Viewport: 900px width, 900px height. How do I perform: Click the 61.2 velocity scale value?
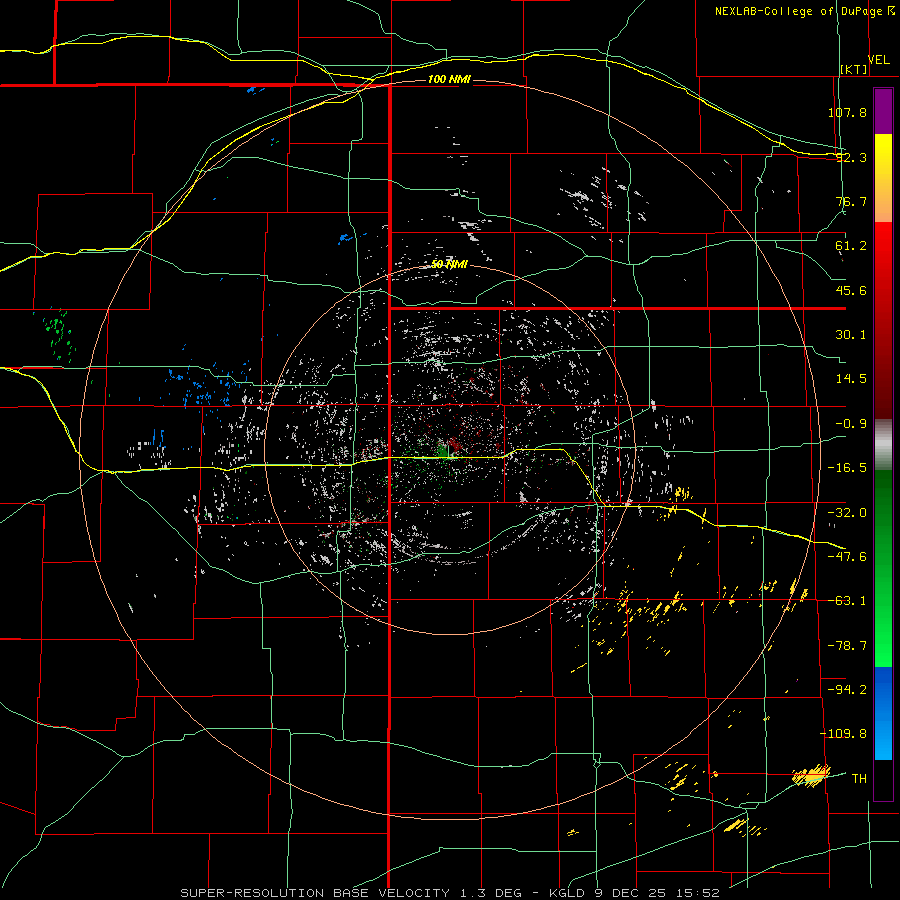851,246
